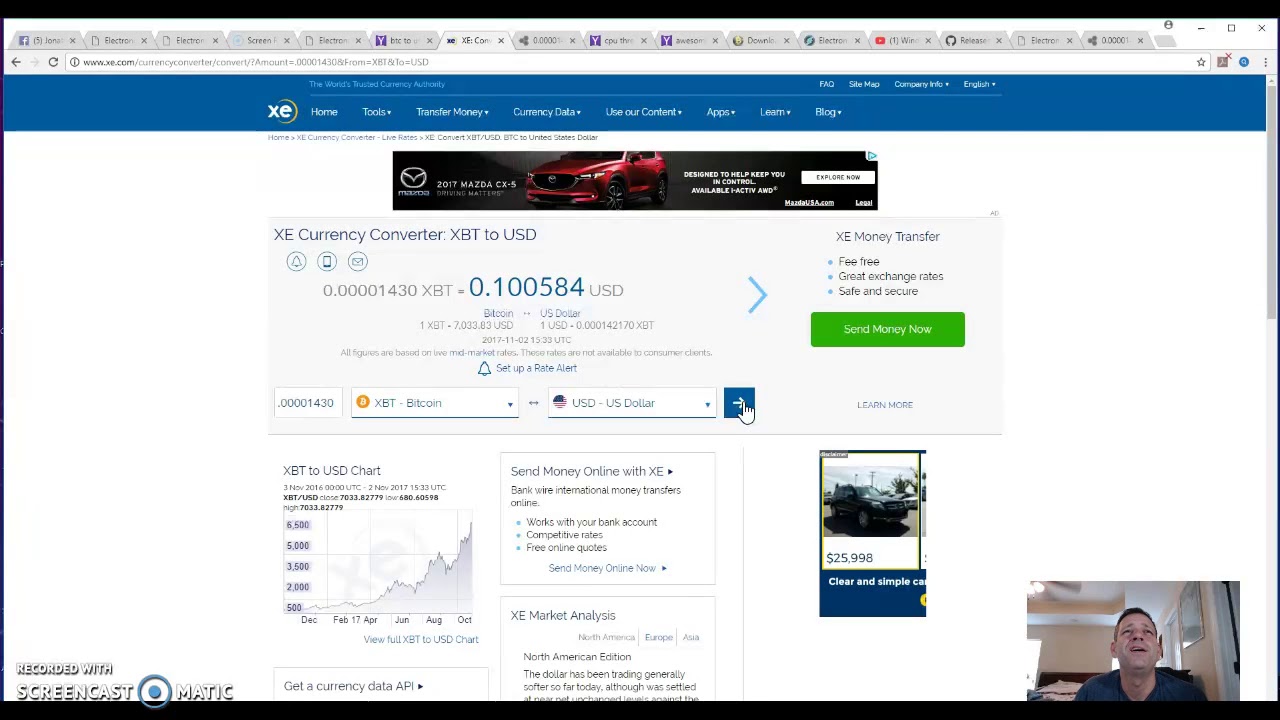Viewport: 1280px width, 720px height.
Task: Switch to the Screen Recorder tab
Action: click(x=260, y=40)
